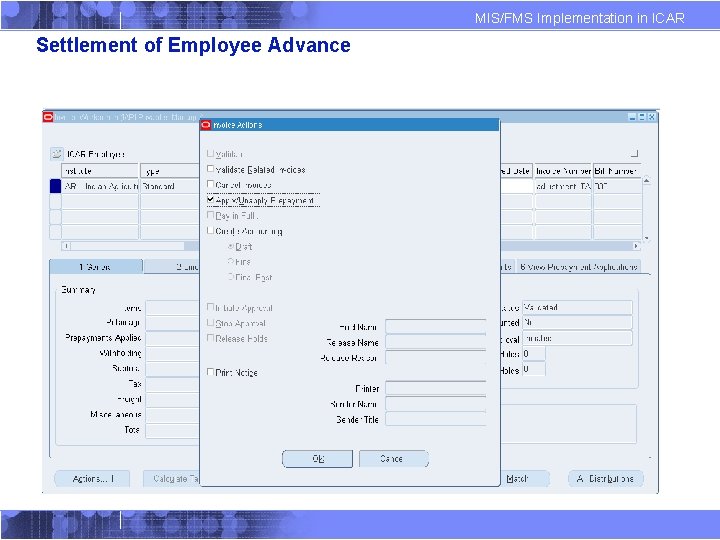Select the Final radio button
This screenshot has width=720, height=540.
pyautogui.click(x=231, y=261)
